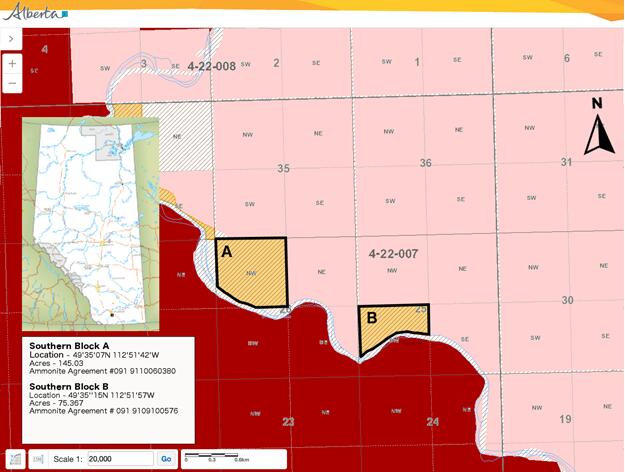
Task: Click the Southern Block B legend heading
Action: click(69, 385)
